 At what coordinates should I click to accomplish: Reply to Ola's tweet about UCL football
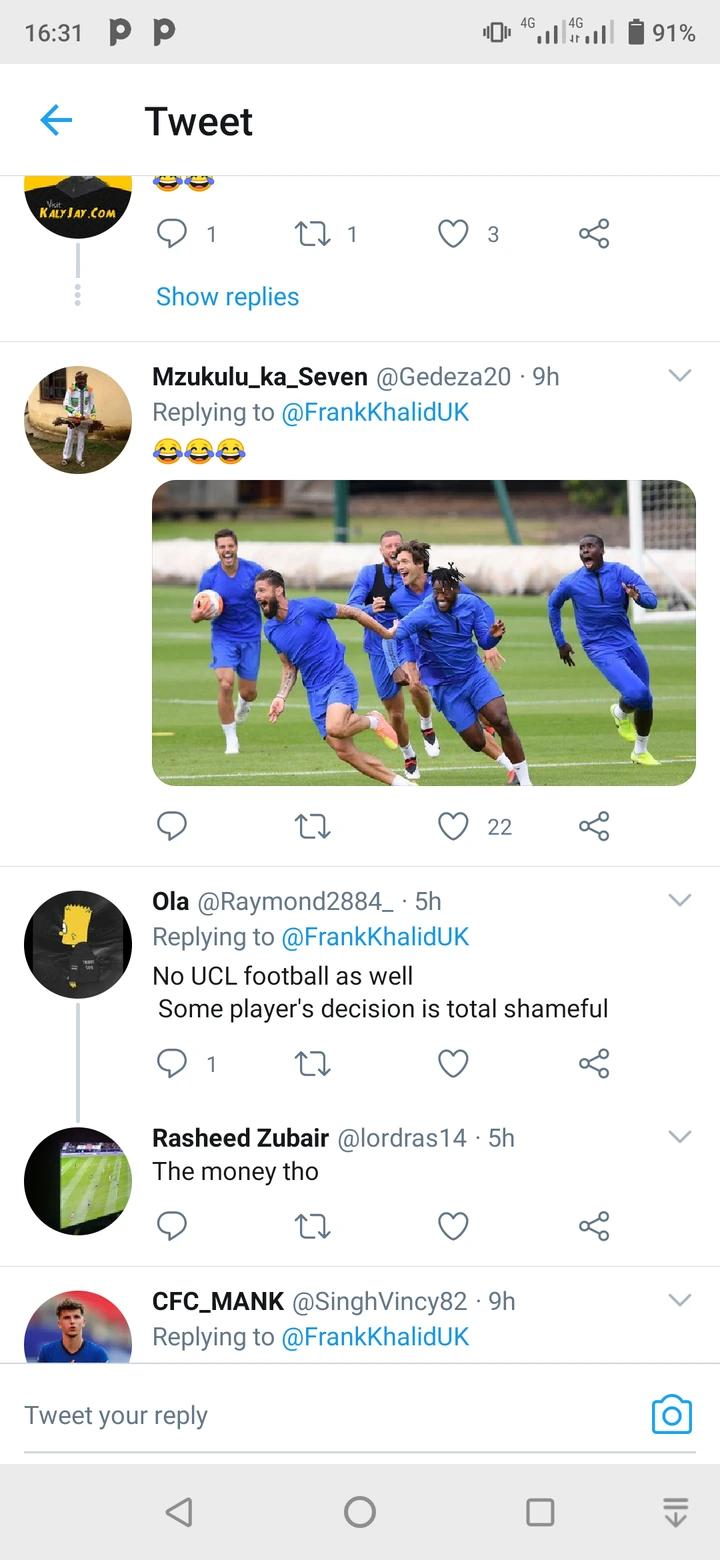(172, 1063)
